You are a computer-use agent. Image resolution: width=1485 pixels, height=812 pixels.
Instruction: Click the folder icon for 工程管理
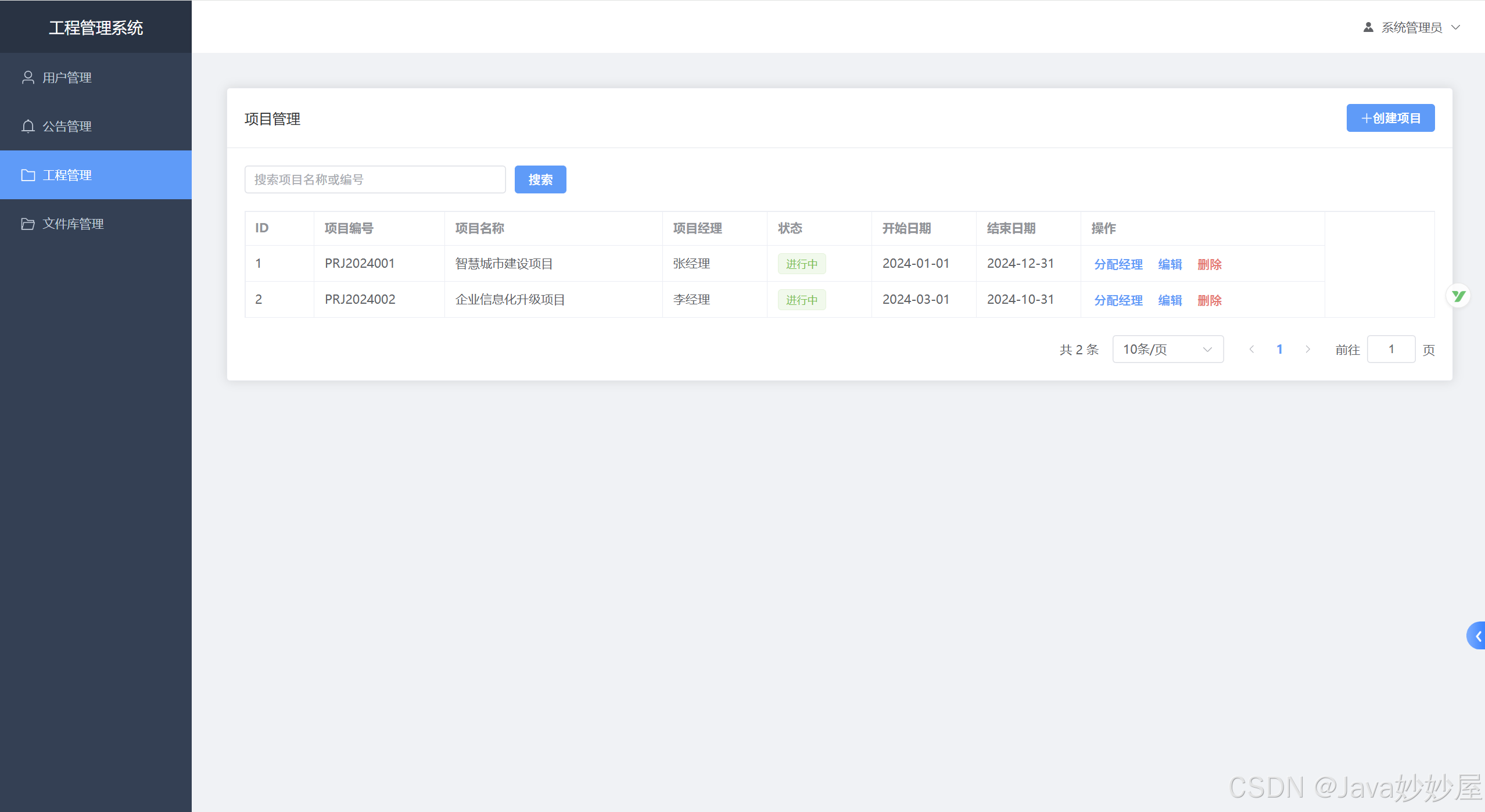28,175
